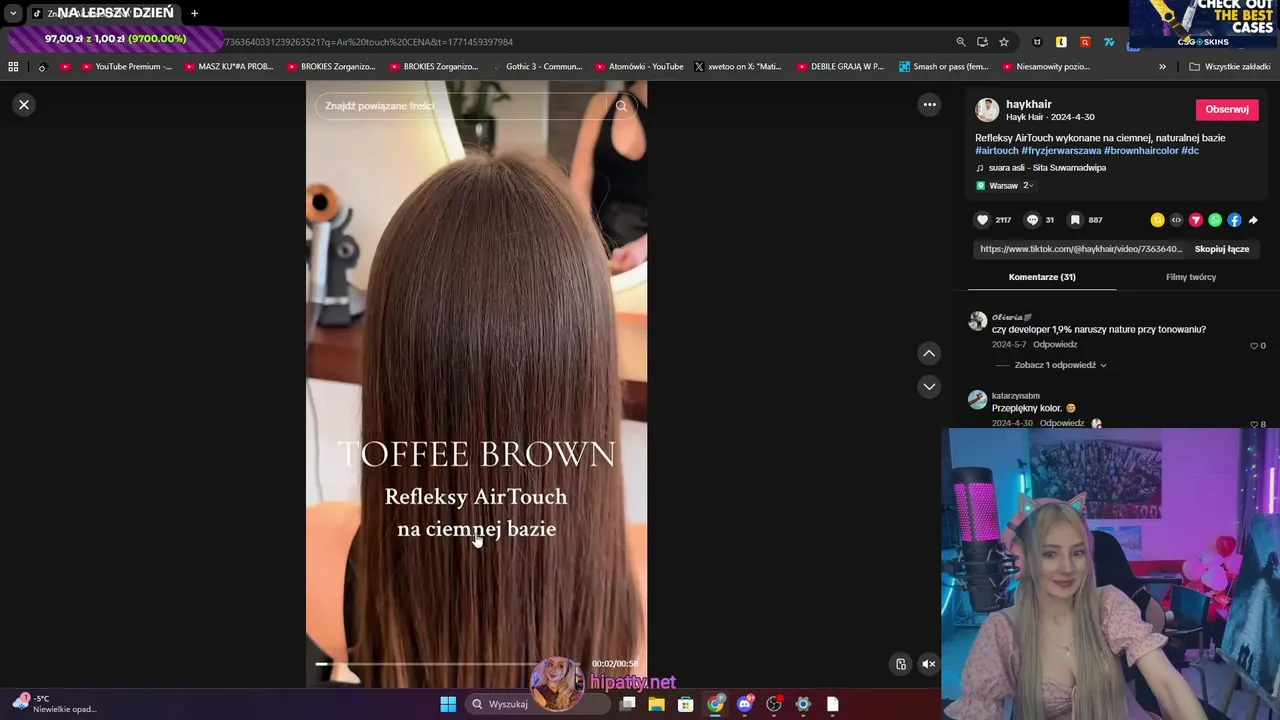Click the browser zoom magnifier icon

pyautogui.click(x=961, y=42)
